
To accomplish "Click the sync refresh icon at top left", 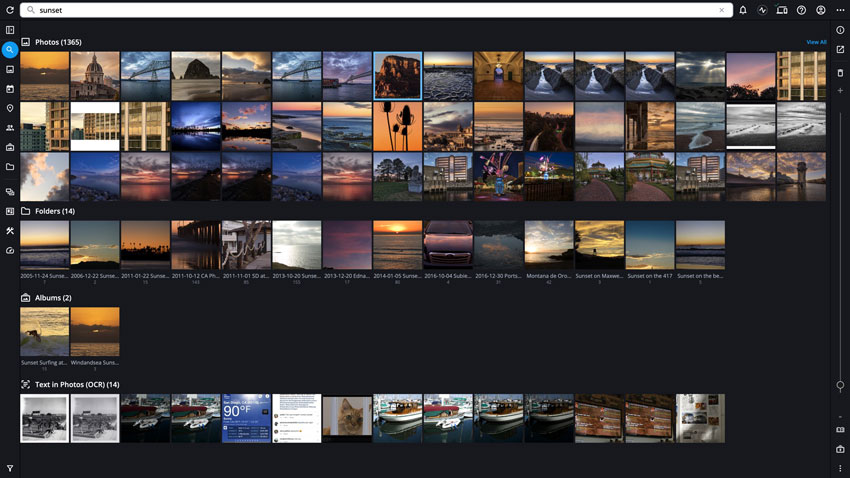I will (x=10, y=10).
